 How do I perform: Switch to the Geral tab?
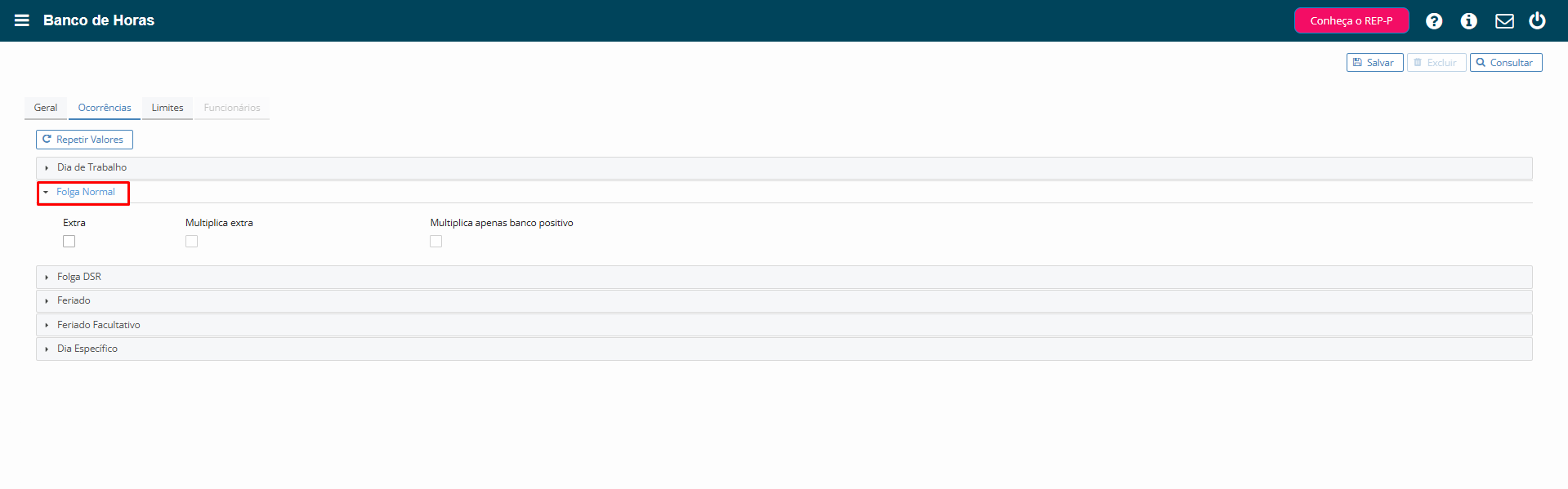pyautogui.click(x=46, y=108)
